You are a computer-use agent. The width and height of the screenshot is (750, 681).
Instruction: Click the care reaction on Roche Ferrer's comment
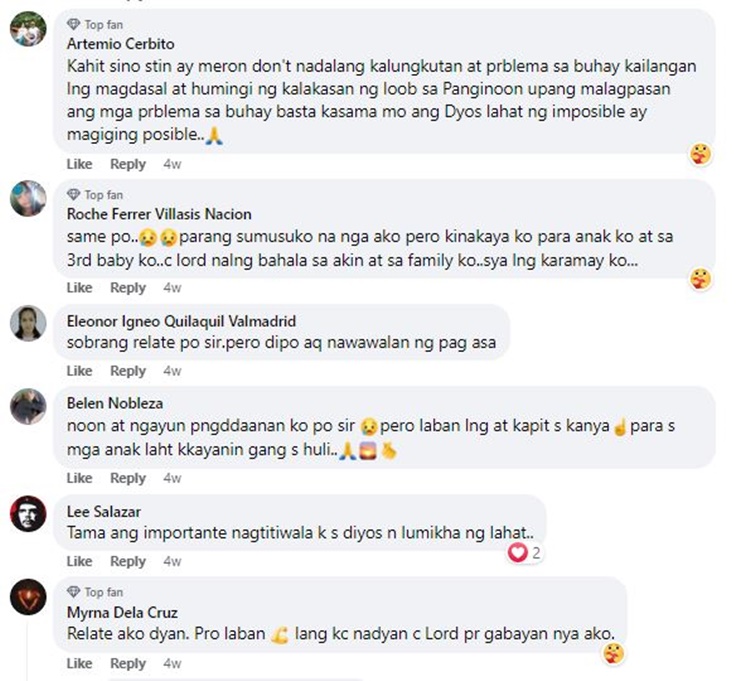click(700, 279)
